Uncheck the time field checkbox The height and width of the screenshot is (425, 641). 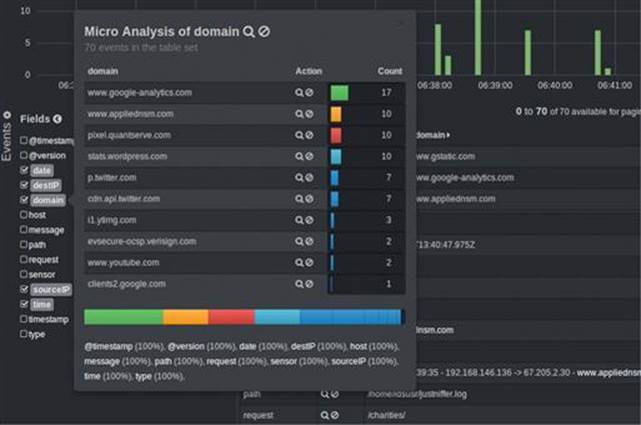[24, 304]
